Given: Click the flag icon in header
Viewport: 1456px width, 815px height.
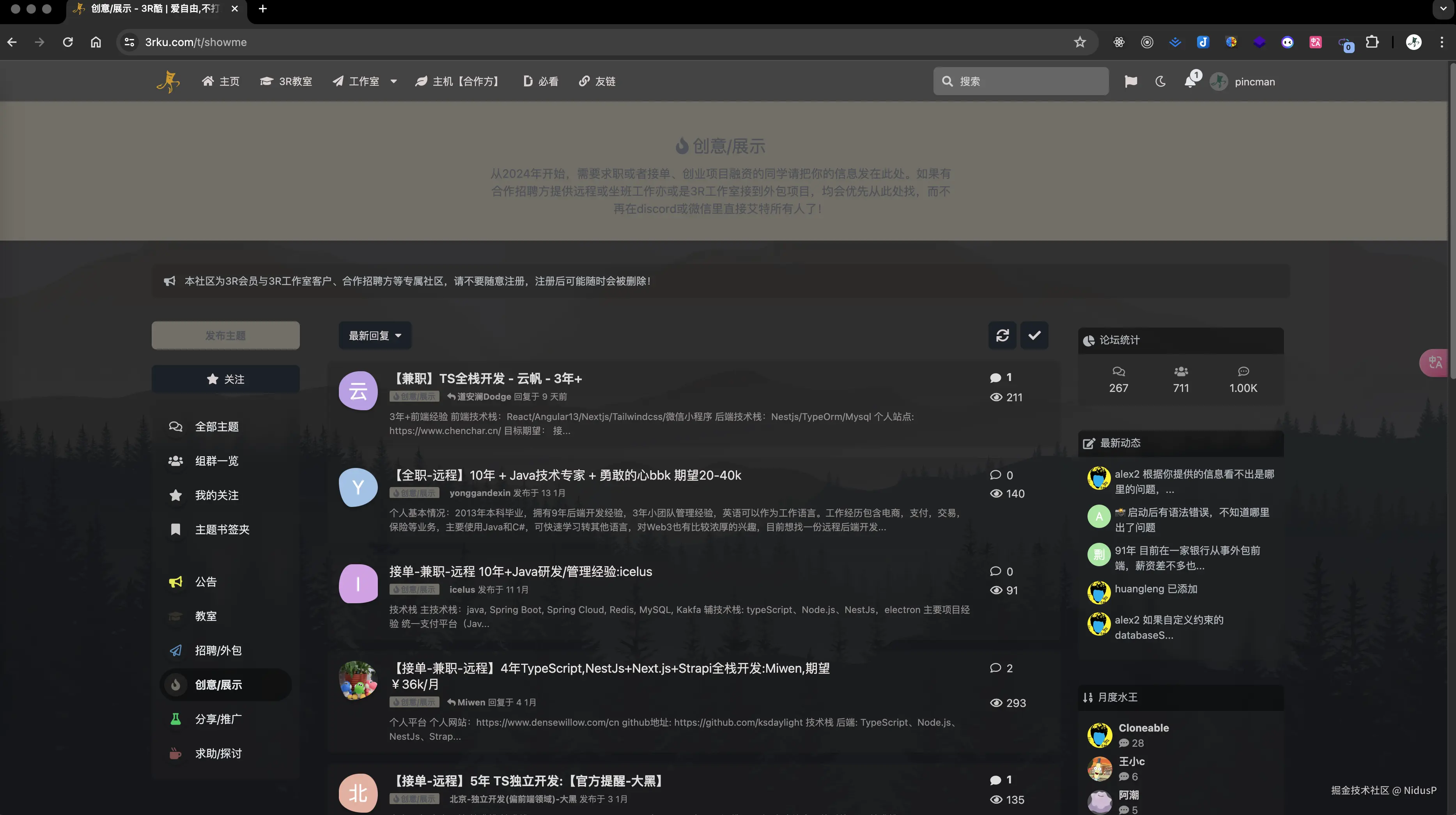Looking at the screenshot, I should [x=1130, y=81].
